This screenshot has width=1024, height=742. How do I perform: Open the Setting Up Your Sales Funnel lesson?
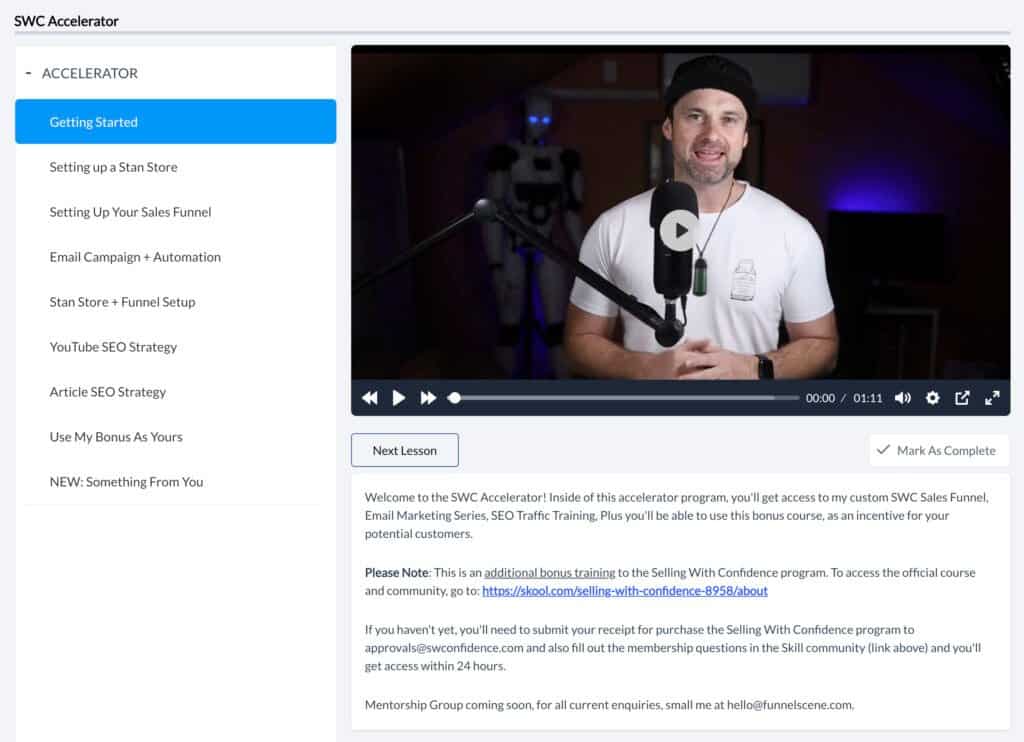tap(176, 212)
